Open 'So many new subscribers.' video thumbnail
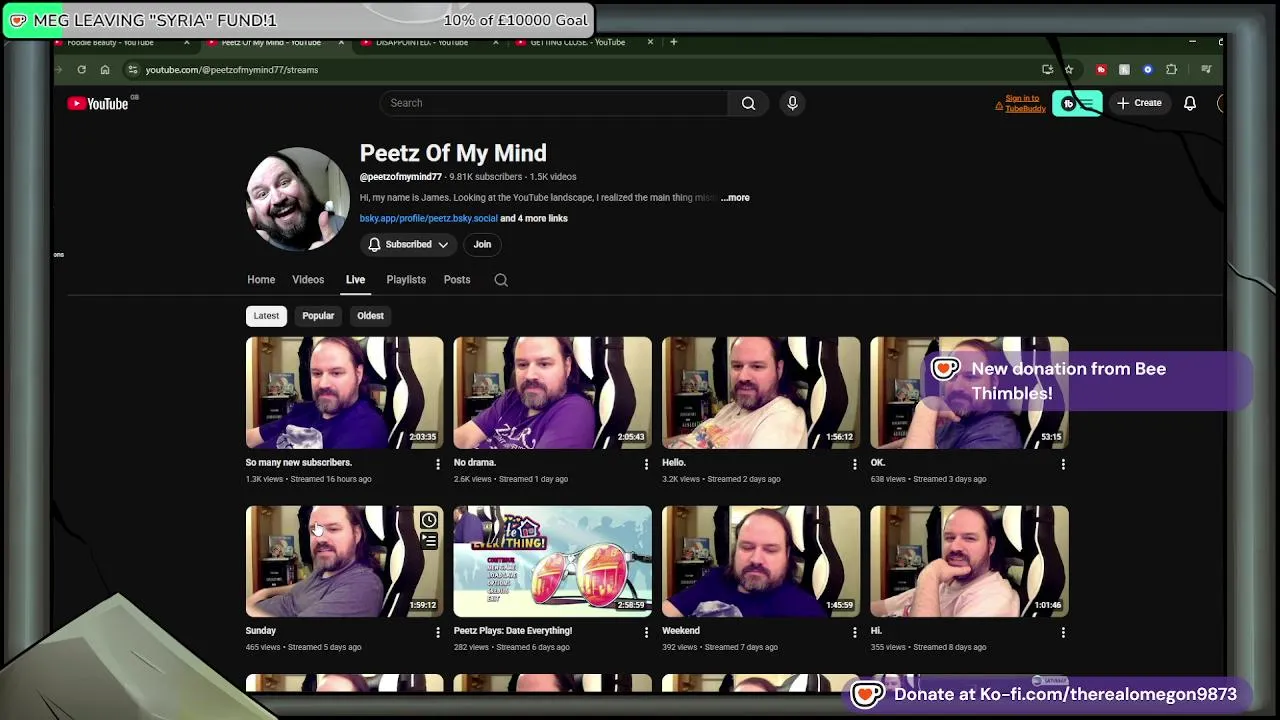 click(344, 392)
